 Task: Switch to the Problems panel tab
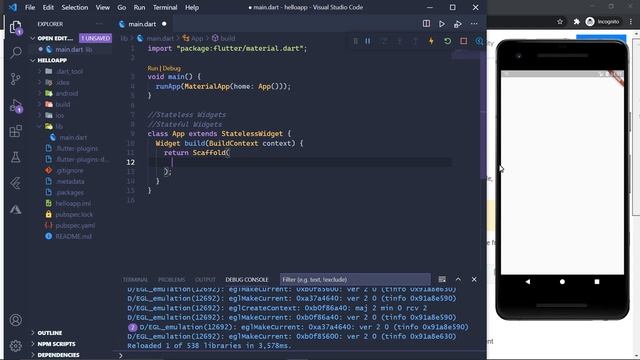171,280
